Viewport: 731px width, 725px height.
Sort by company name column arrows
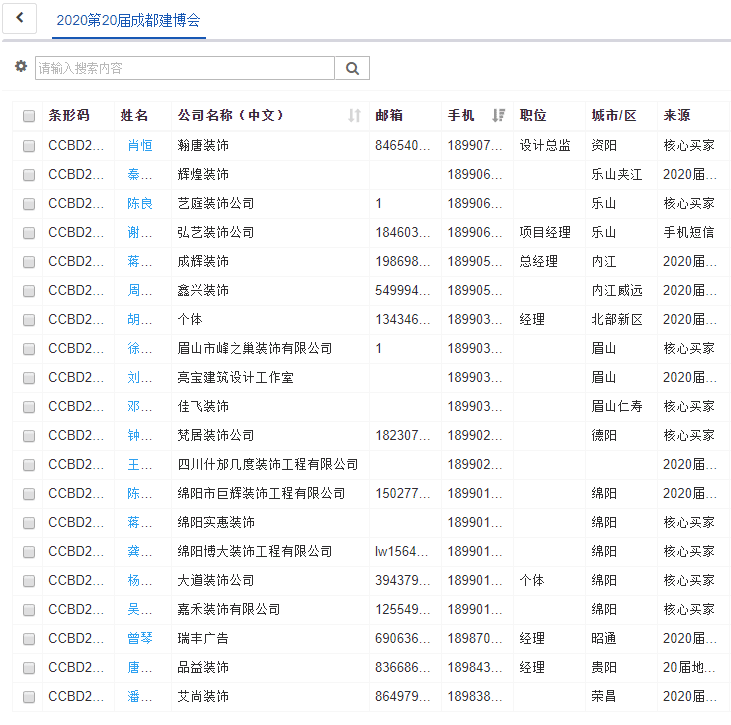pos(354,115)
